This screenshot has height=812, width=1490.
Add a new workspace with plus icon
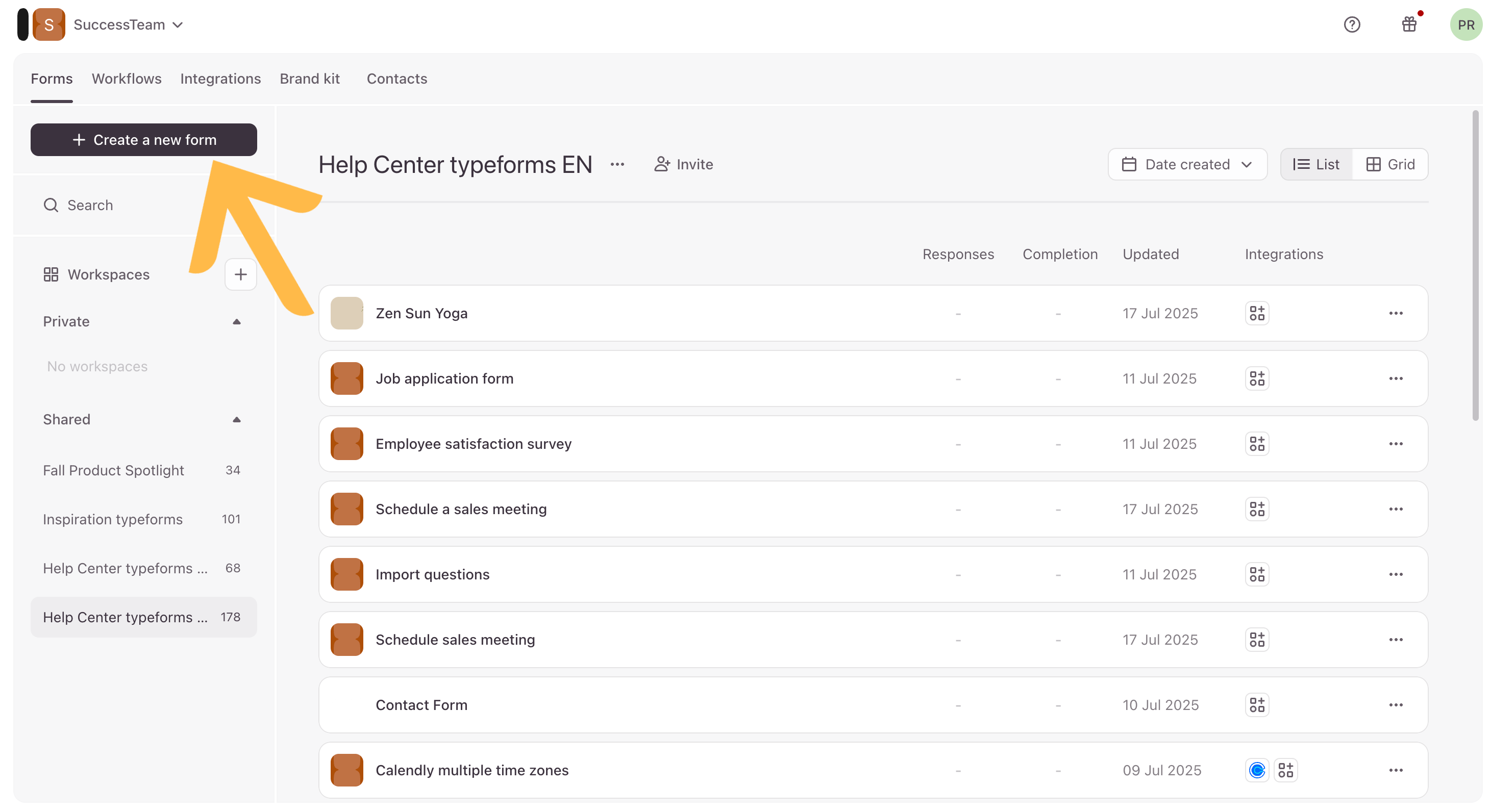click(x=241, y=275)
